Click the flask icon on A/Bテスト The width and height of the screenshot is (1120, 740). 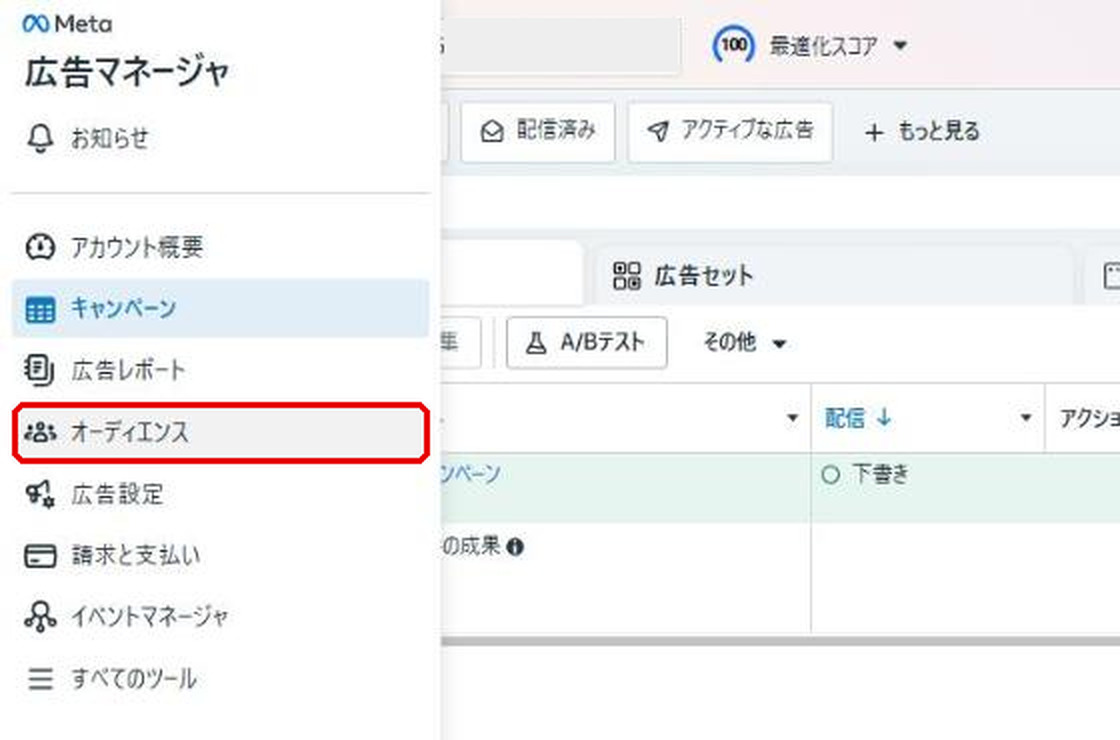pyautogui.click(x=536, y=344)
